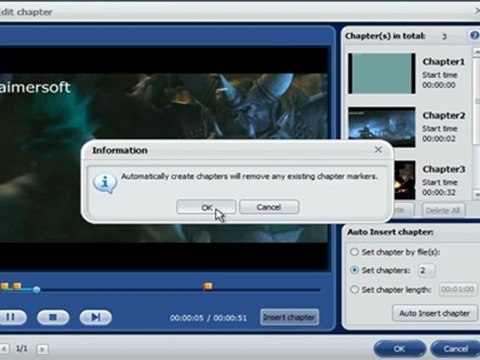Select Set chapter by file(s) option

[354, 252]
